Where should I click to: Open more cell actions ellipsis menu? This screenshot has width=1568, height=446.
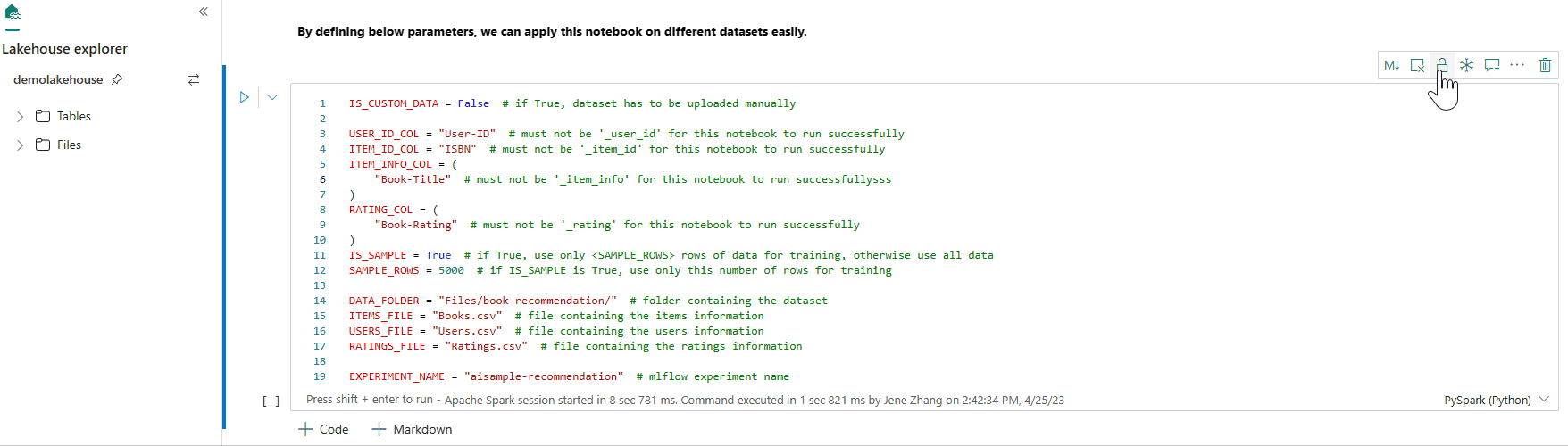point(1517,65)
